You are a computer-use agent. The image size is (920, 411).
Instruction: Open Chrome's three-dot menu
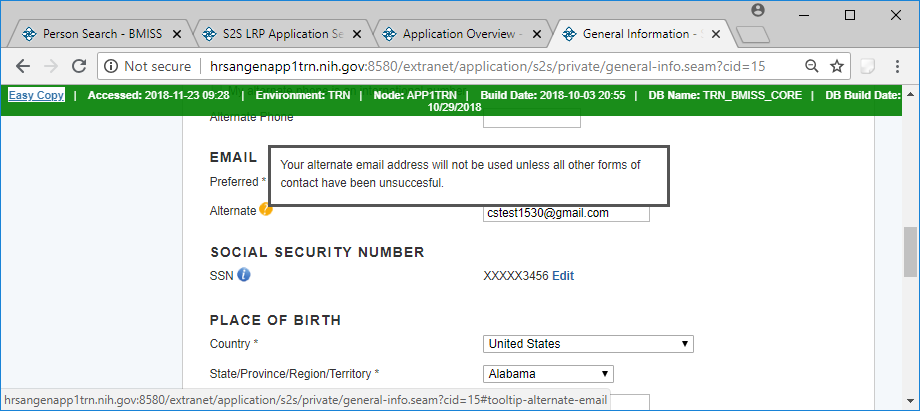tap(898, 66)
